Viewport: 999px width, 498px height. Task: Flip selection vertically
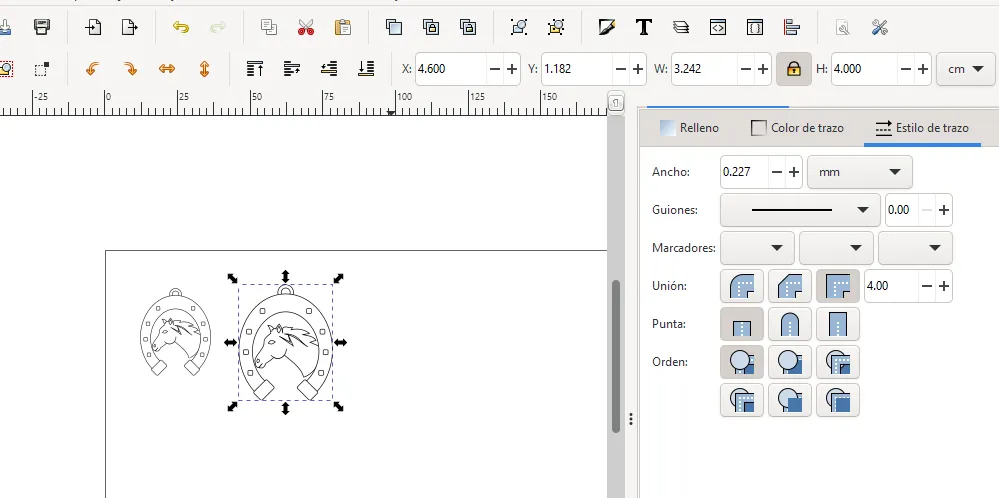(x=204, y=69)
